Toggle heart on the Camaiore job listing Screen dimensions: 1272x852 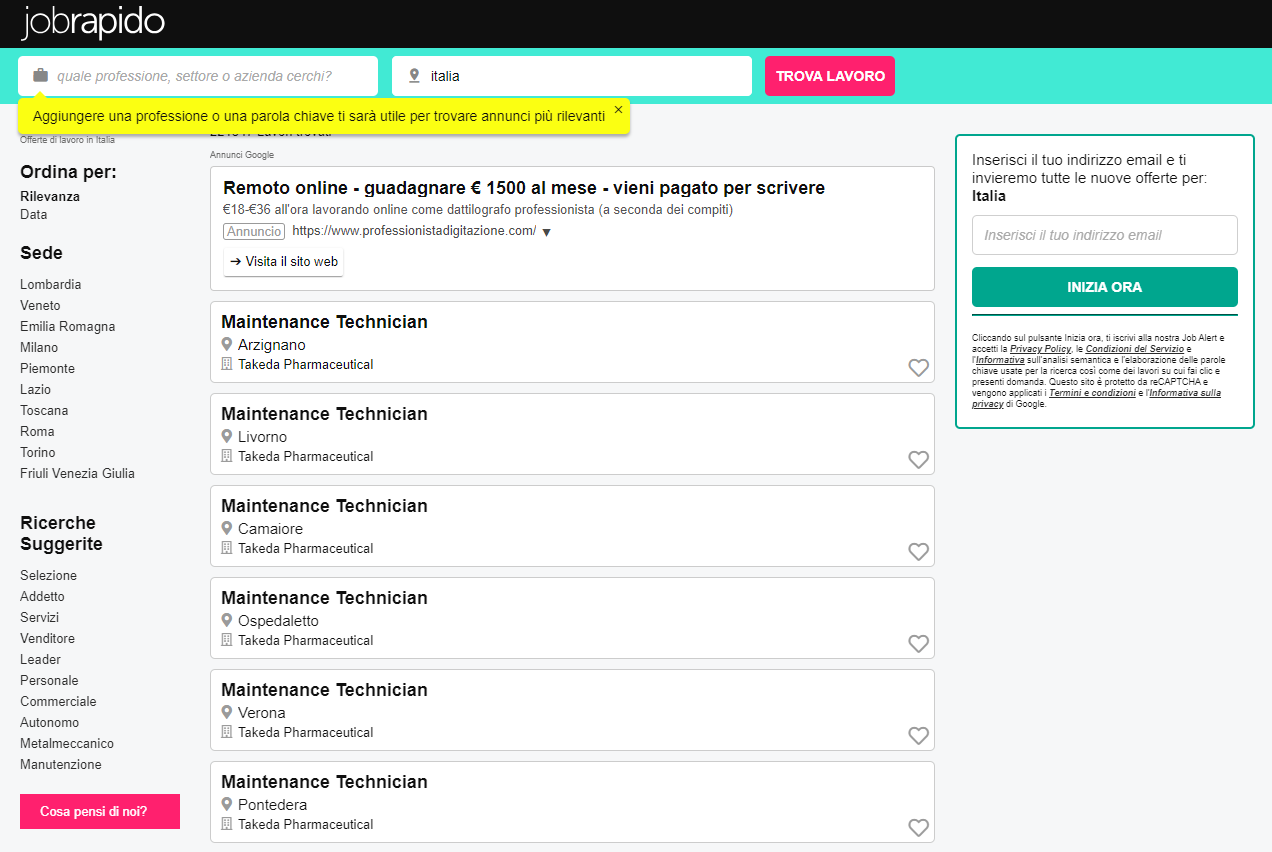(x=918, y=552)
